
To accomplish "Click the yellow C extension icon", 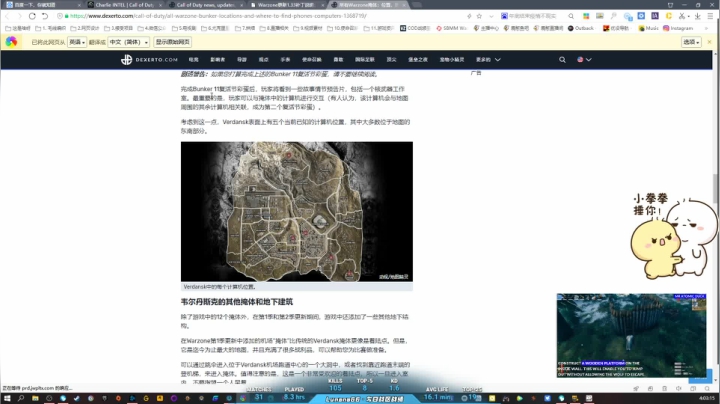I will [669, 16].
